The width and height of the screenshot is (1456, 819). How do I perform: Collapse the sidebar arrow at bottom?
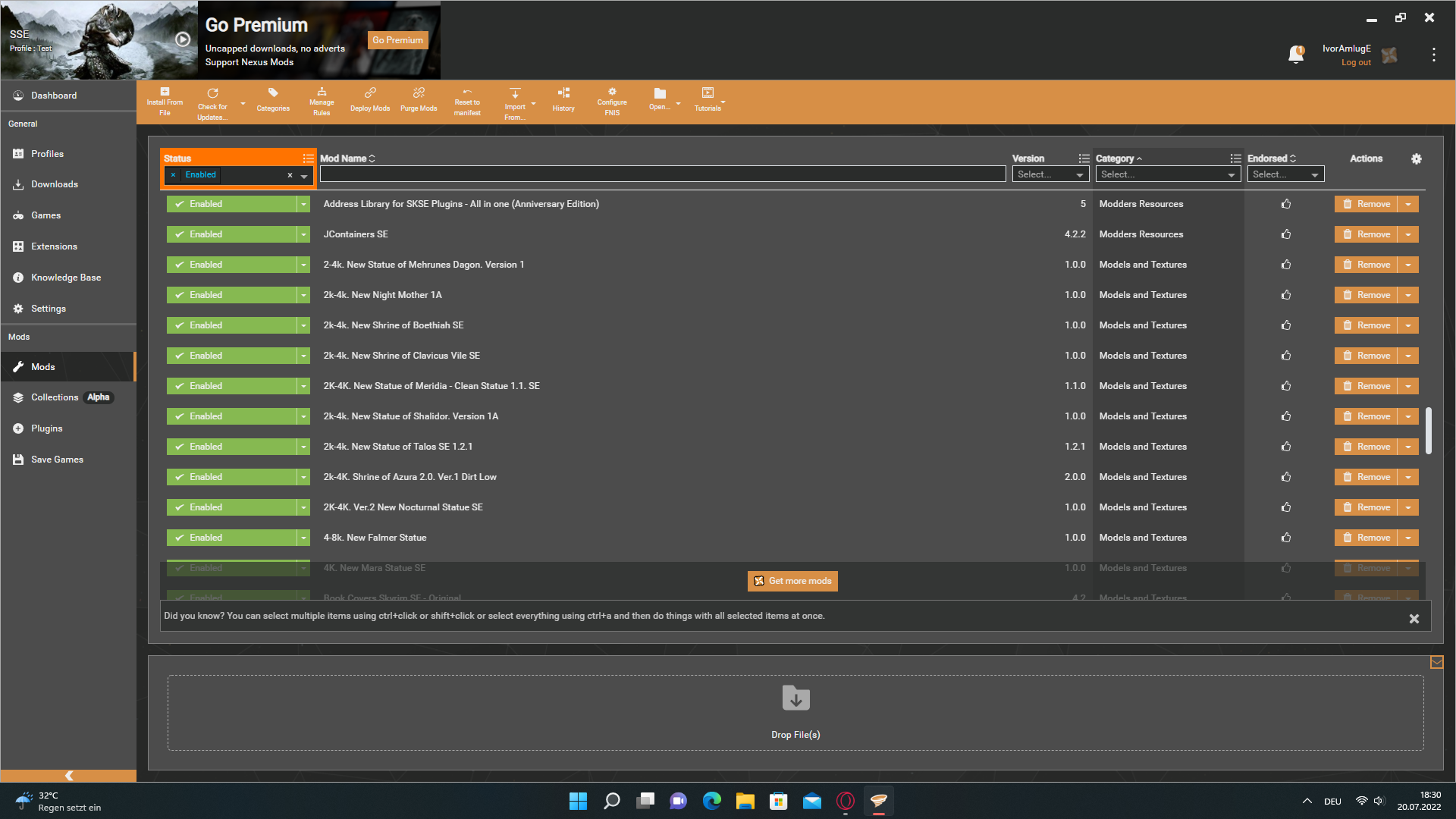pyautogui.click(x=68, y=776)
